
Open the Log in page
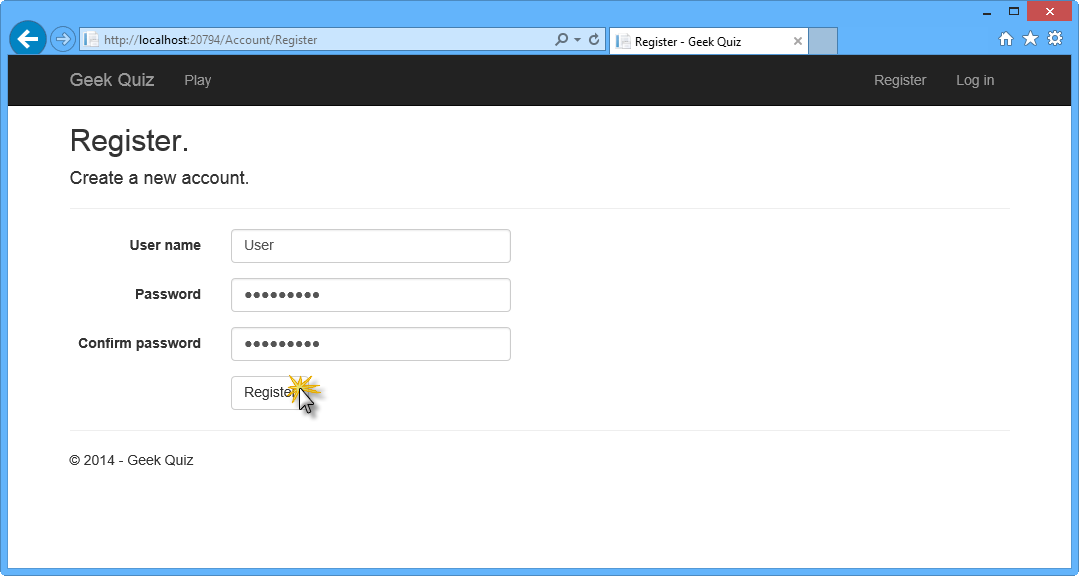(974, 80)
